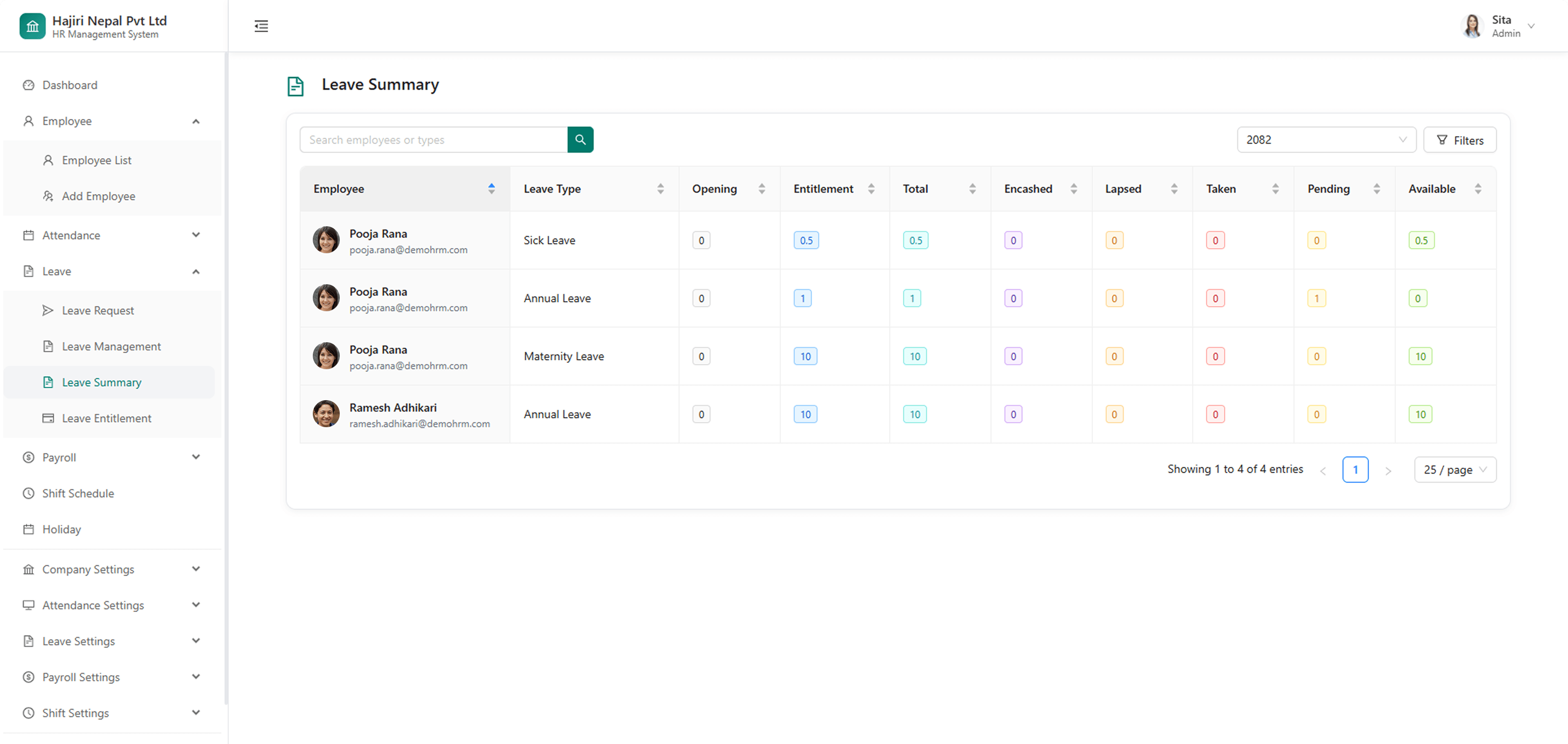This screenshot has width=1568, height=744.
Task: Click Ramesh Adhikari's avatar photo
Action: point(326,414)
